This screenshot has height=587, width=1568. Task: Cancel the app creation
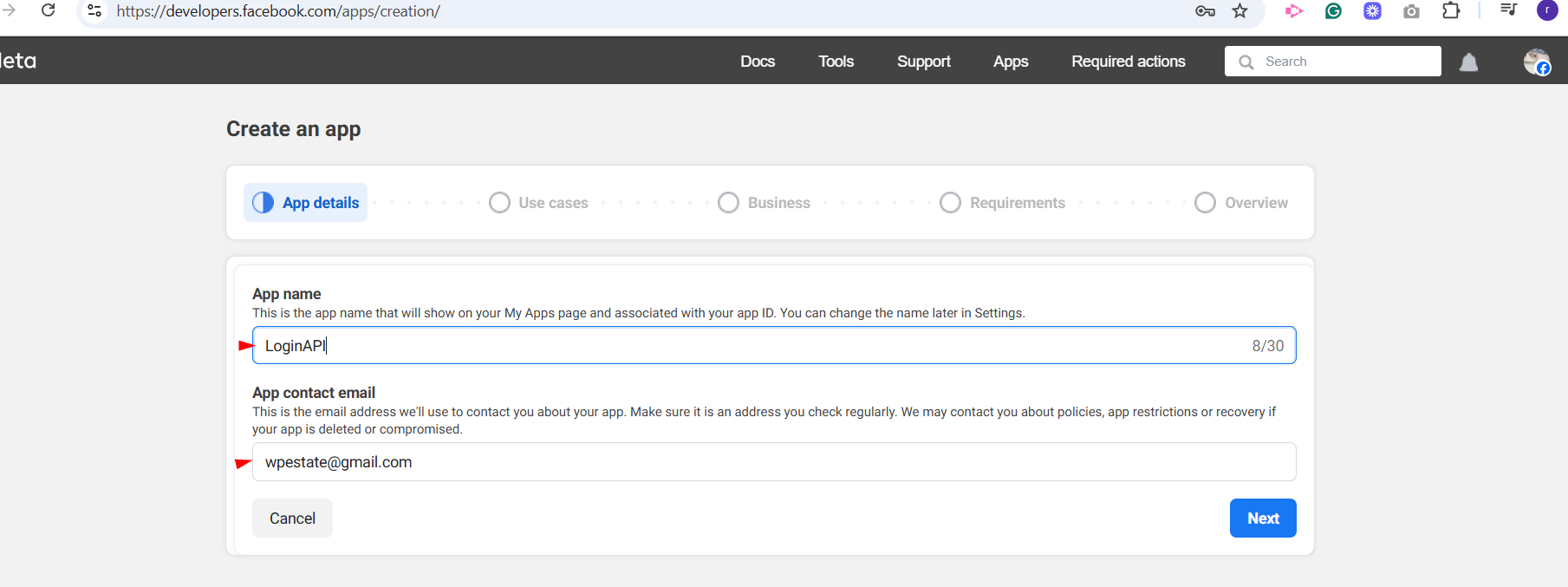click(292, 519)
